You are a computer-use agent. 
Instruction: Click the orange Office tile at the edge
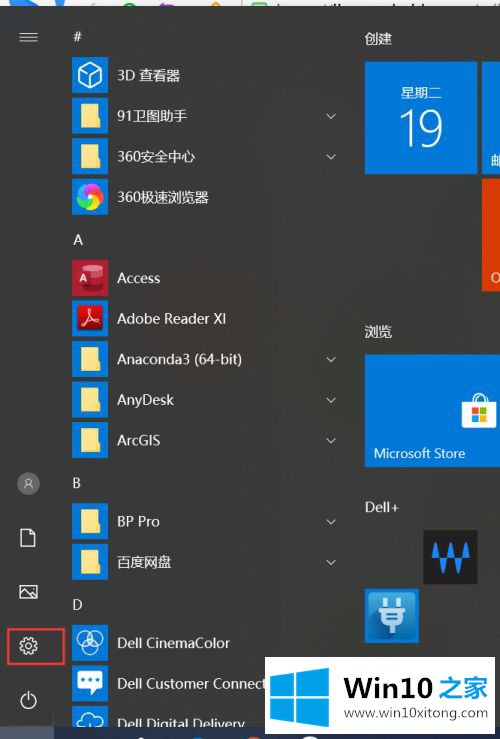pos(491,235)
